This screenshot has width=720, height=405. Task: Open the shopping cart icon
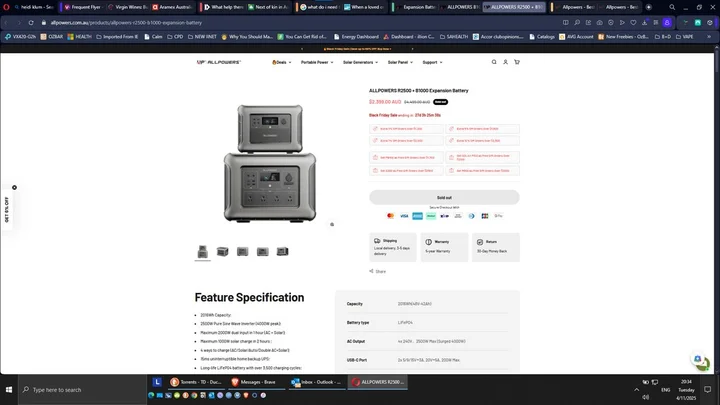pyautogui.click(x=517, y=62)
